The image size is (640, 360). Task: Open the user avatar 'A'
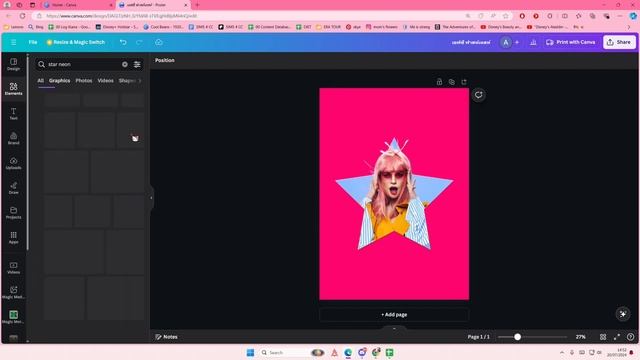(506, 42)
